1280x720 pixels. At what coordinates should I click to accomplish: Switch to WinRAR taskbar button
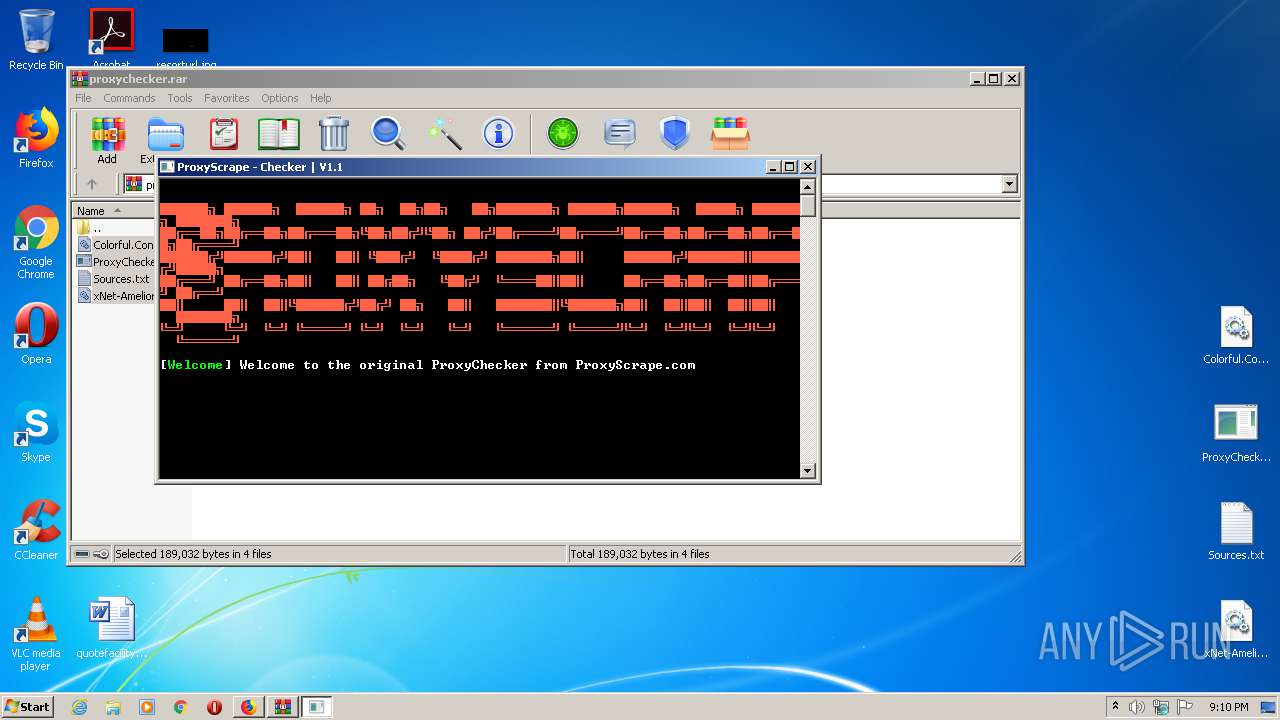(282, 707)
